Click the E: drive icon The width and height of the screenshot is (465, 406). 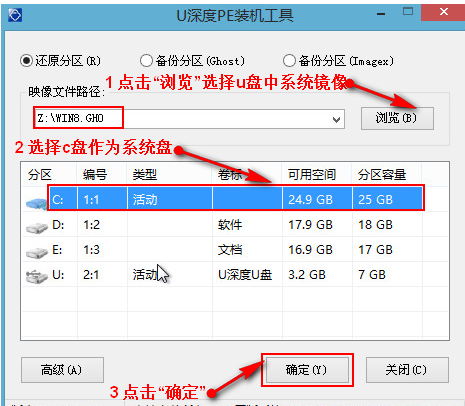tap(37, 253)
